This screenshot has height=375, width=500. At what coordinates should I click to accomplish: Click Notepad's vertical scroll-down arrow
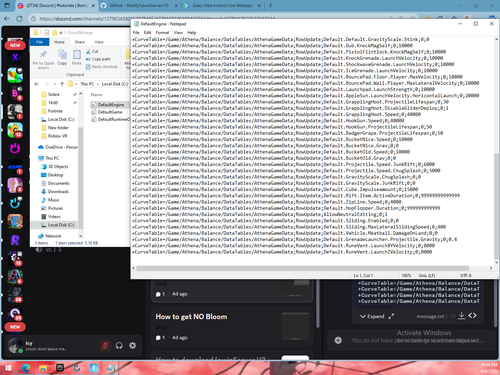click(496, 262)
